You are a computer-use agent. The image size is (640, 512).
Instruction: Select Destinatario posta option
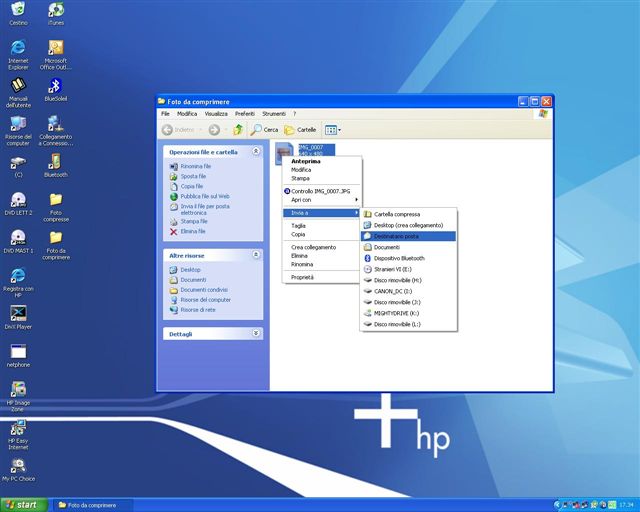click(x=409, y=236)
